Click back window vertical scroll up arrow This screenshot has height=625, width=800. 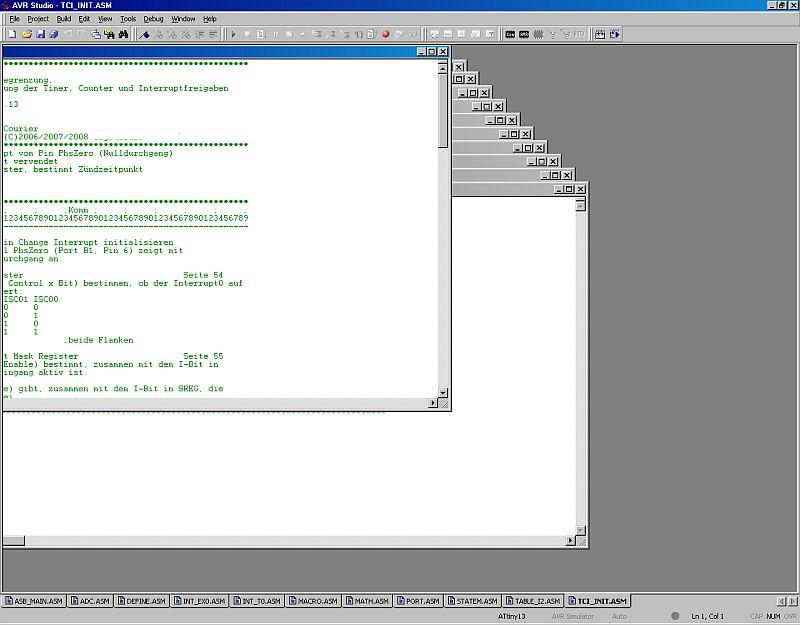tap(581, 206)
